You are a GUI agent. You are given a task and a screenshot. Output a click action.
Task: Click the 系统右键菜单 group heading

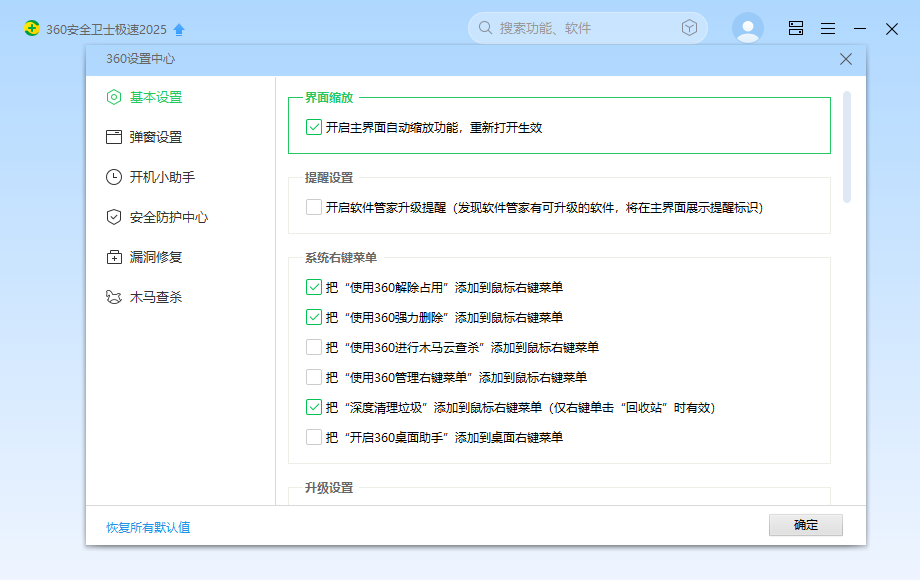(x=341, y=257)
